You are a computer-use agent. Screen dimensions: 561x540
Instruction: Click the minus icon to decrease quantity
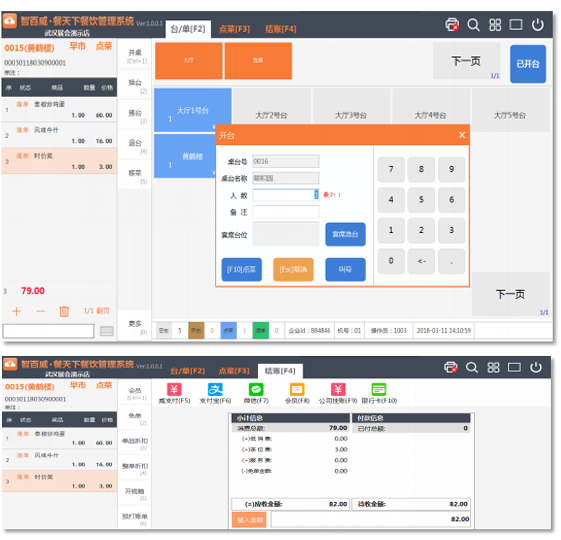pos(40,311)
